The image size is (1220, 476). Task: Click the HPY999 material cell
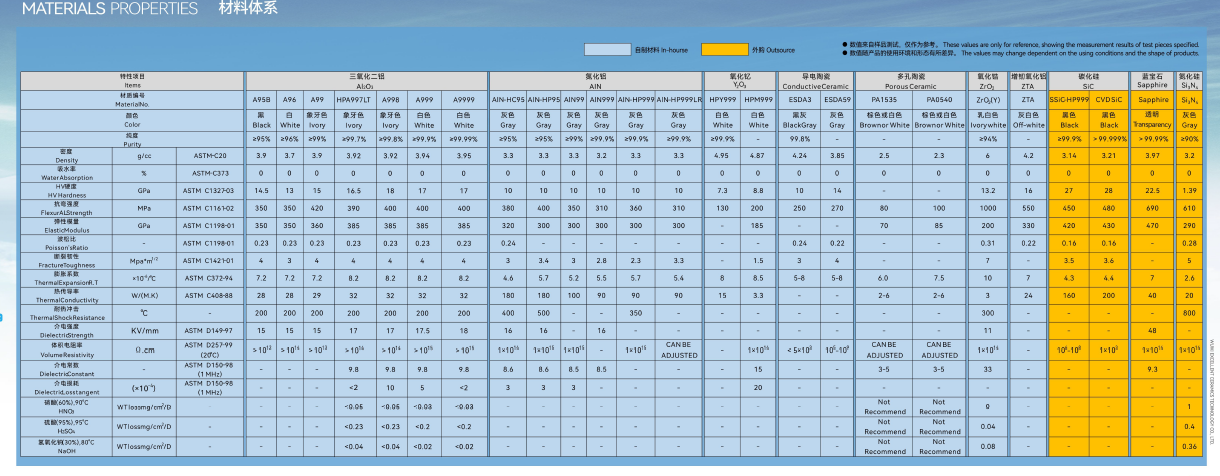tap(723, 100)
